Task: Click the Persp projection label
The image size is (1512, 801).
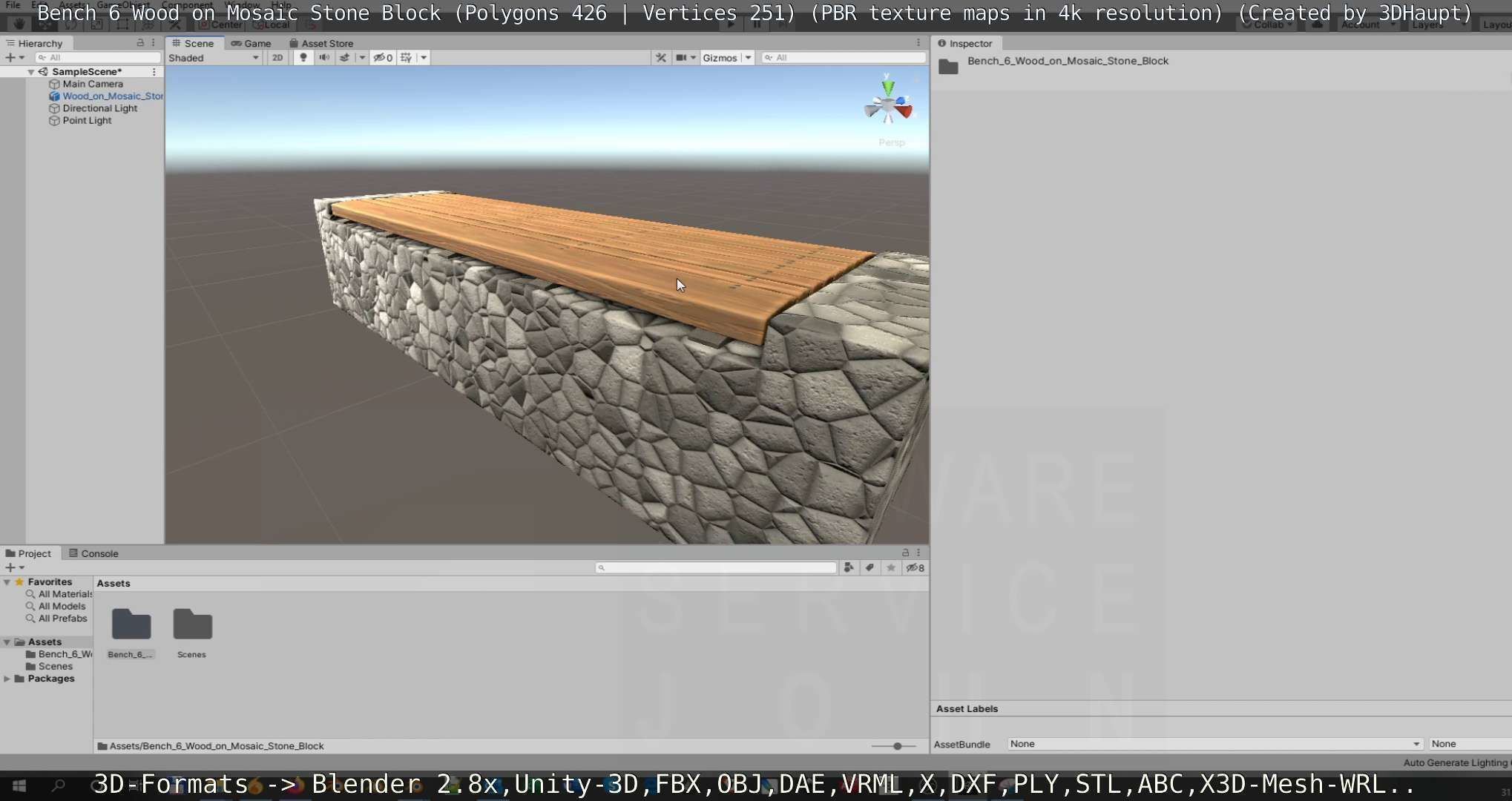Action: point(892,142)
